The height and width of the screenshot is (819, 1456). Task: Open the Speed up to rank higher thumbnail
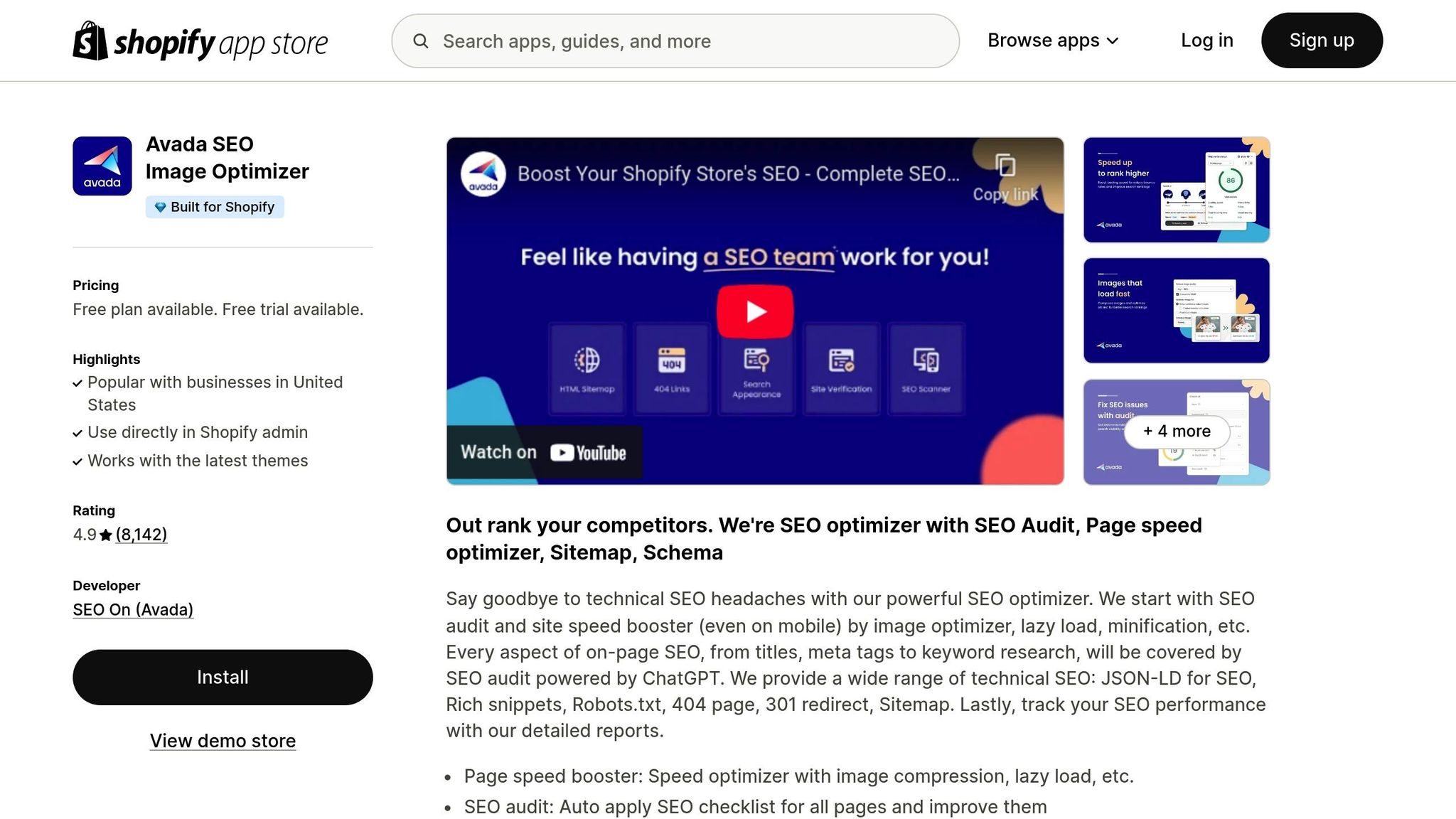coord(1177,190)
